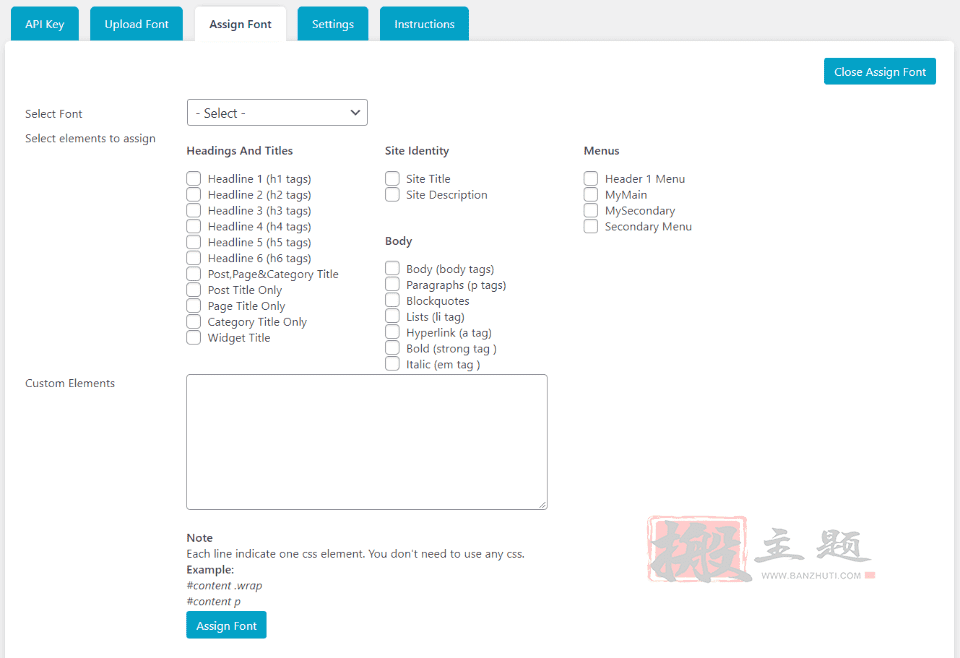Go to the Settings tab

pos(332,24)
